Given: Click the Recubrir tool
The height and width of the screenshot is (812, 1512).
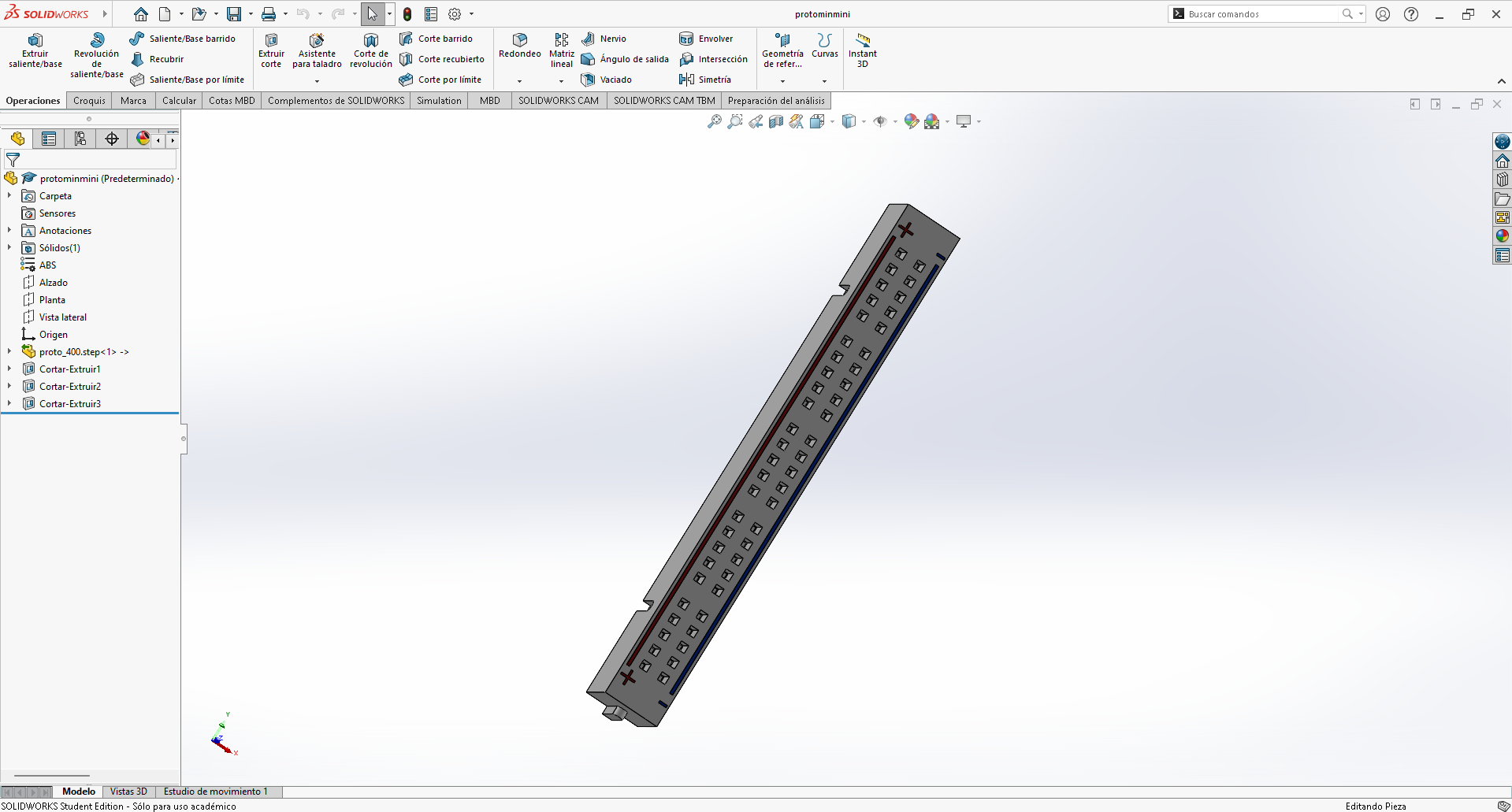Looking at the screenshot, I should [x=158, y=59].
